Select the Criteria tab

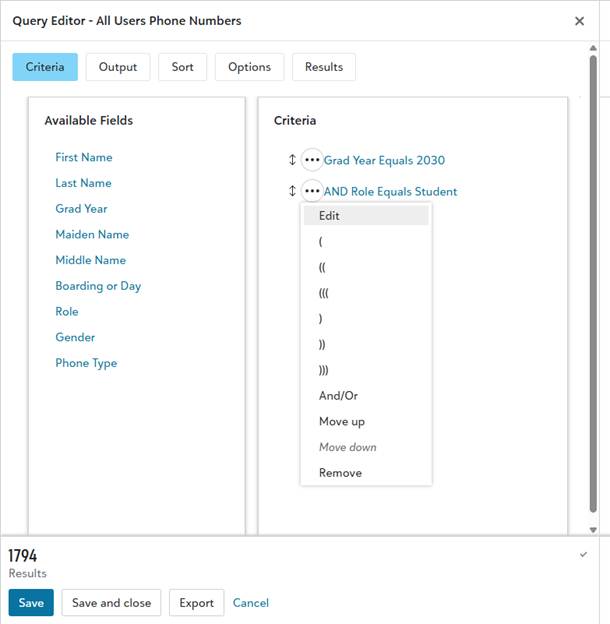[45, 67]
